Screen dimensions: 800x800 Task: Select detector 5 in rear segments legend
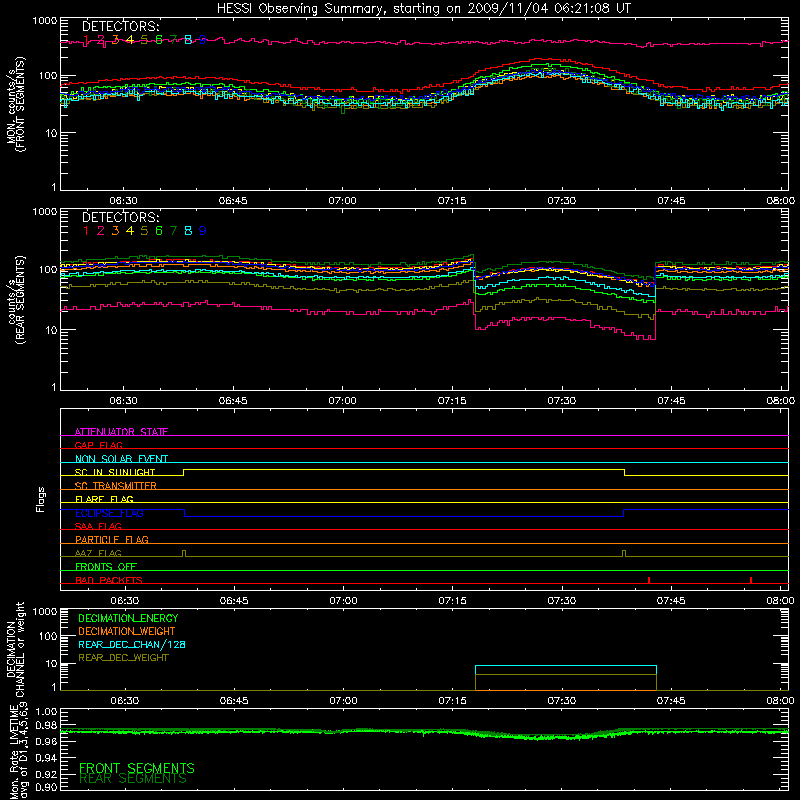coord(144,231)
